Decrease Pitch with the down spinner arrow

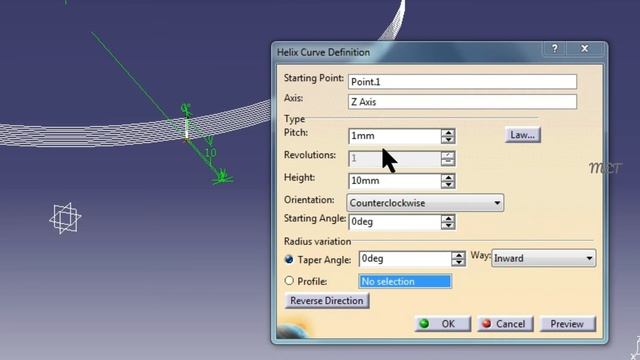tap(448, 140)
